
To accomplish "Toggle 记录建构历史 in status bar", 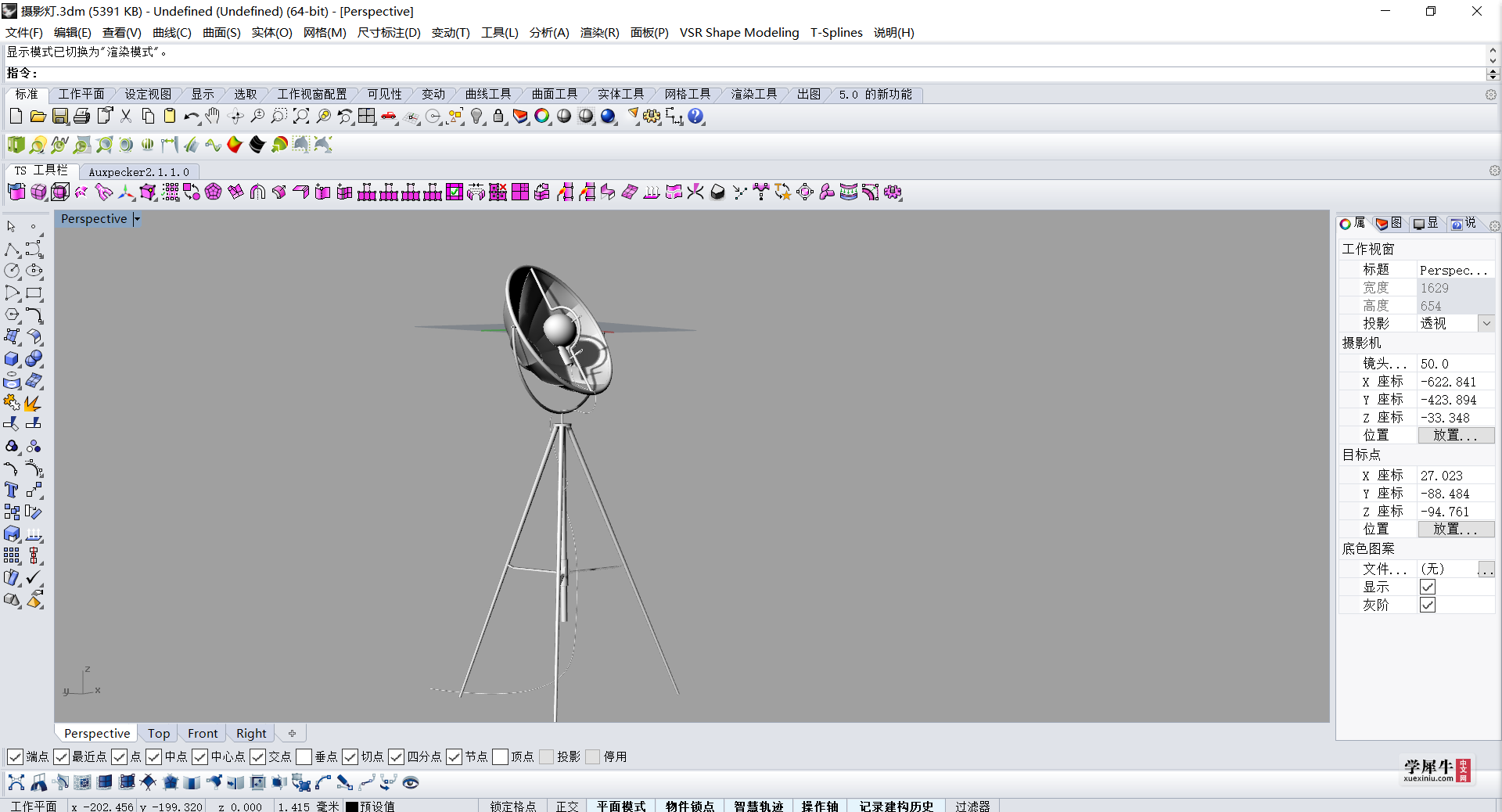I will click(897, 806).
